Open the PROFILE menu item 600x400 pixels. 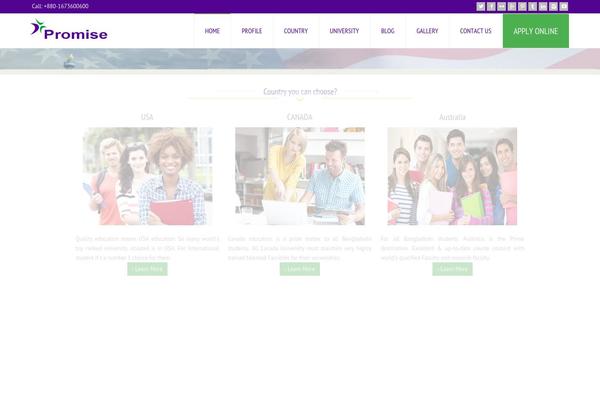tap(252, 31)
